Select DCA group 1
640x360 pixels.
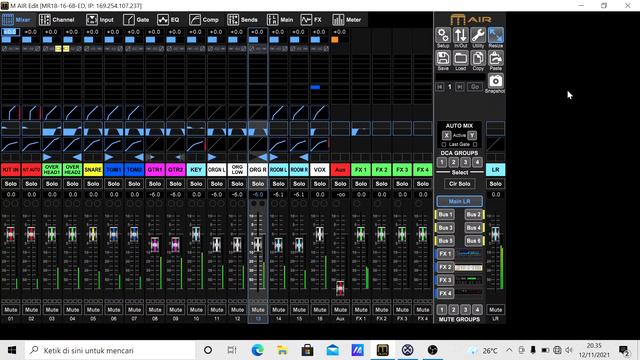coord(442,162)
